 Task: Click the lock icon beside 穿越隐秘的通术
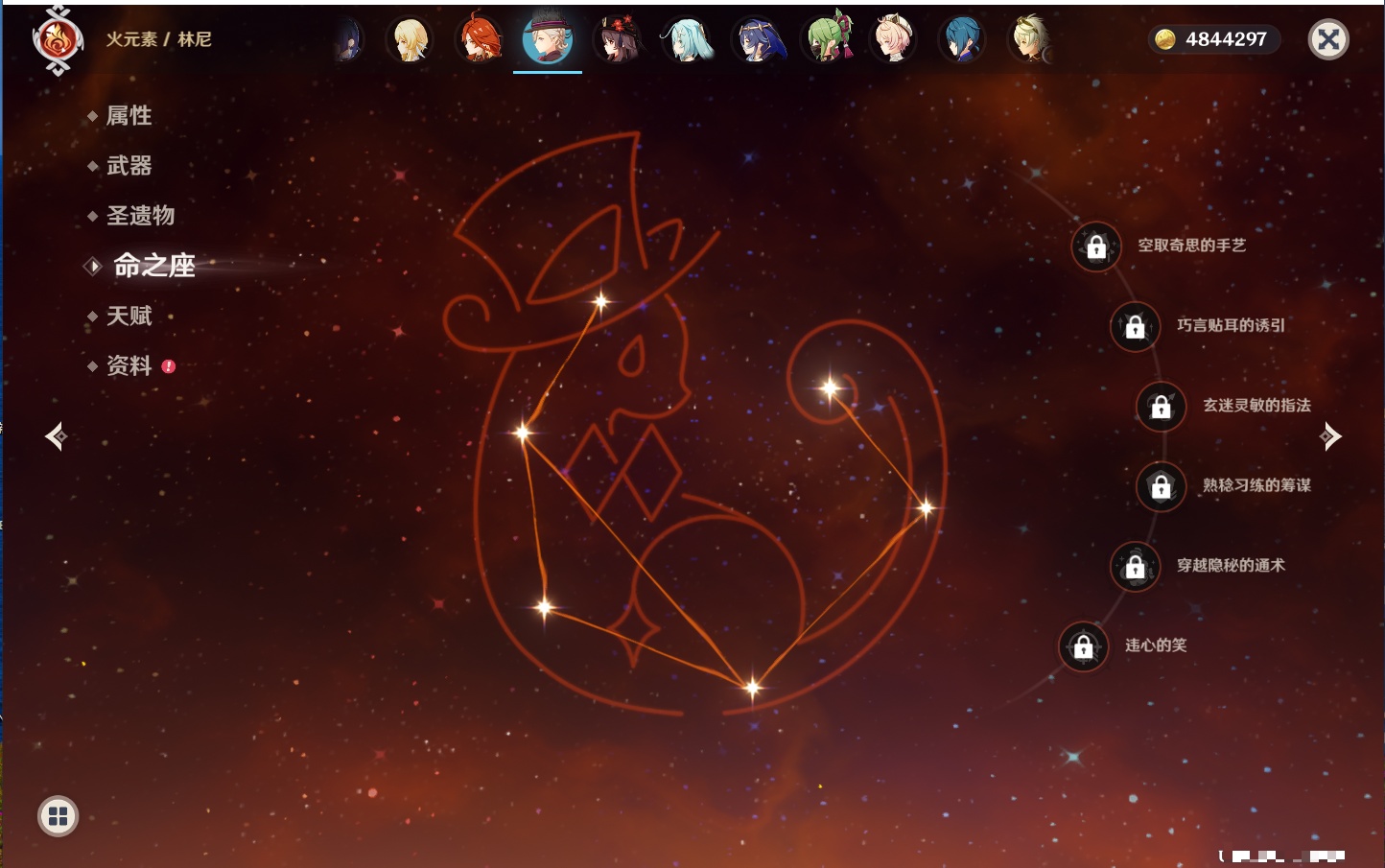1135,567
